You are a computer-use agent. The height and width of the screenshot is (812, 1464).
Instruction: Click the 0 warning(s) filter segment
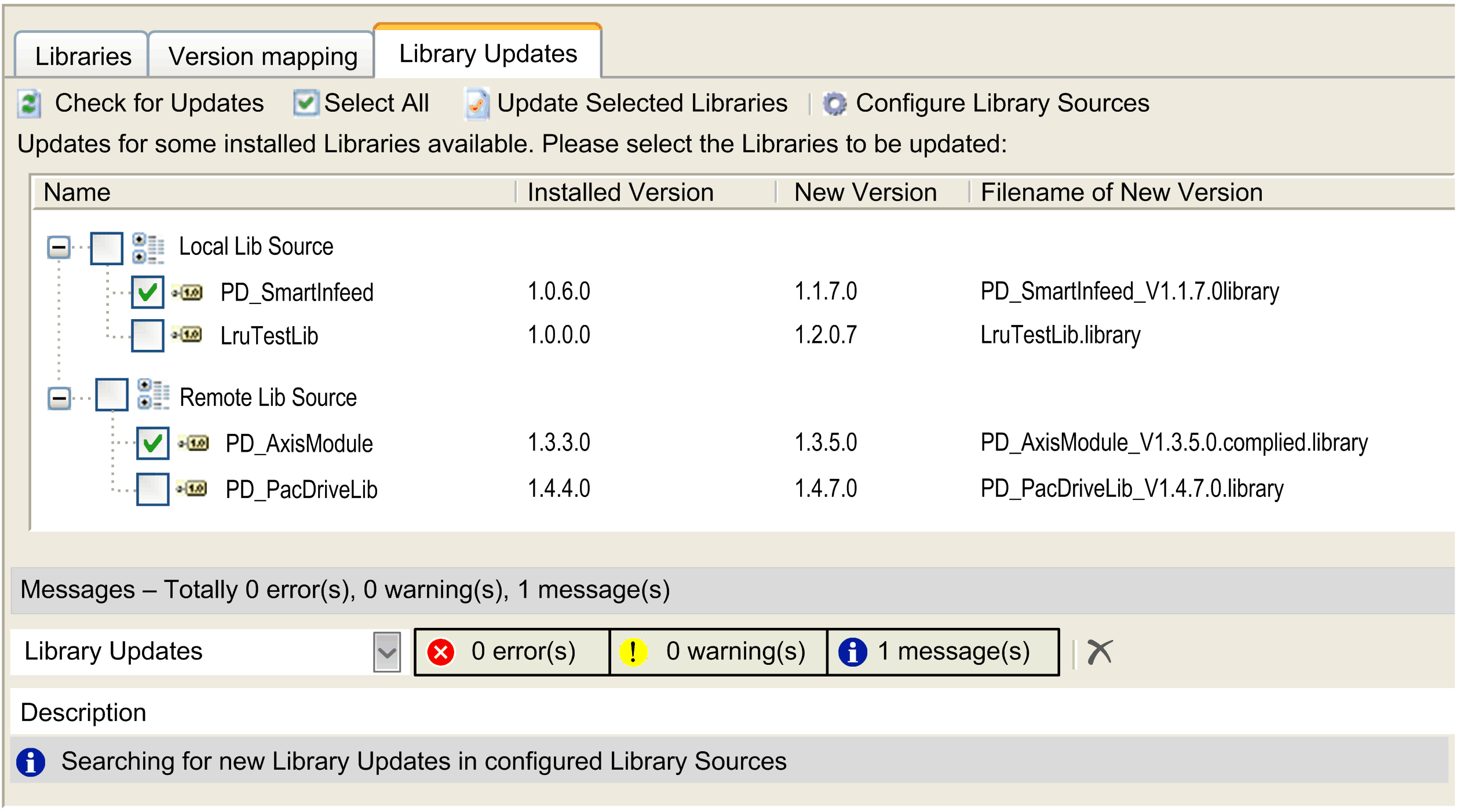click(x=717, y=651)
